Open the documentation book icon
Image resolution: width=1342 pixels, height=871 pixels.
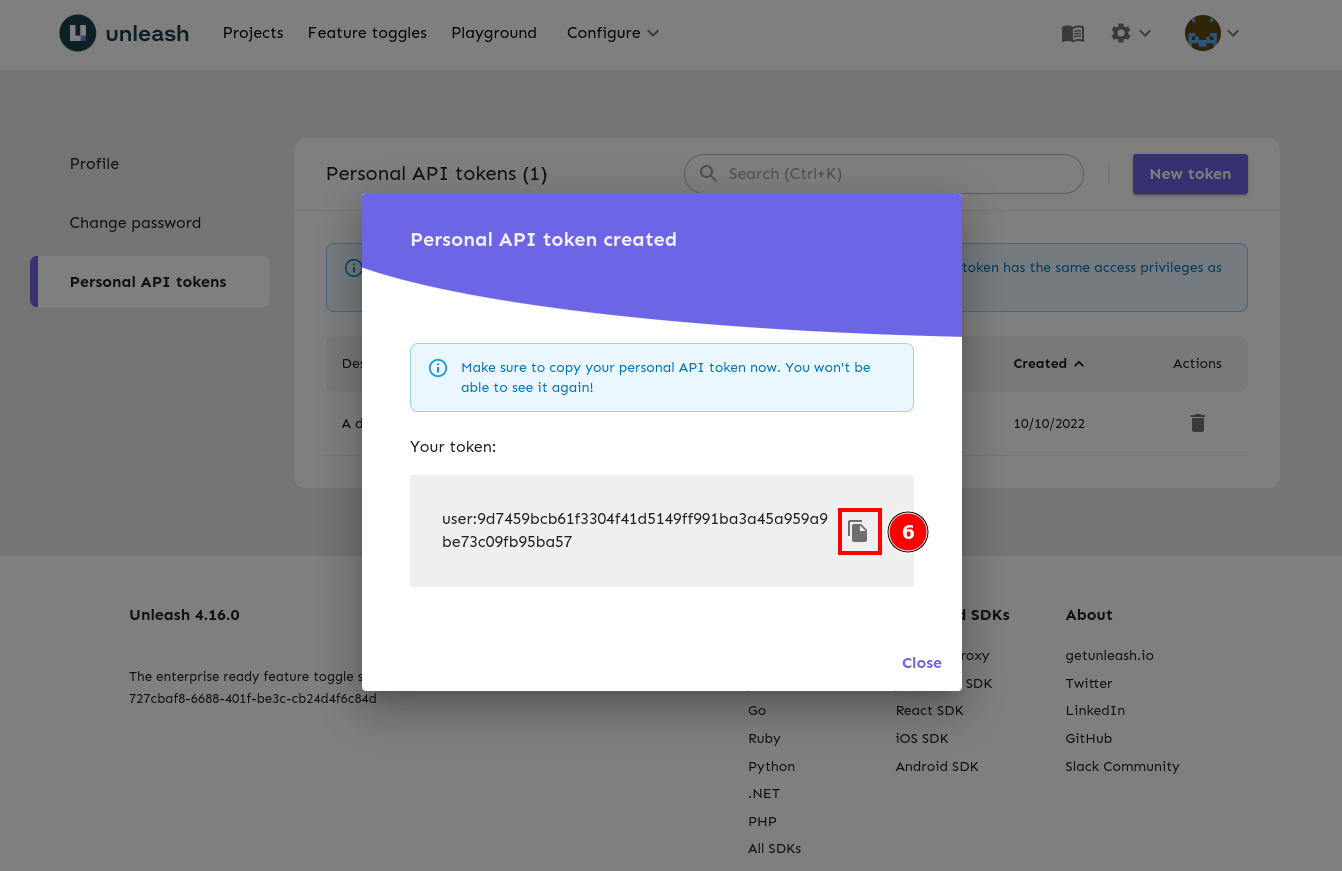tap(1072, 33)
